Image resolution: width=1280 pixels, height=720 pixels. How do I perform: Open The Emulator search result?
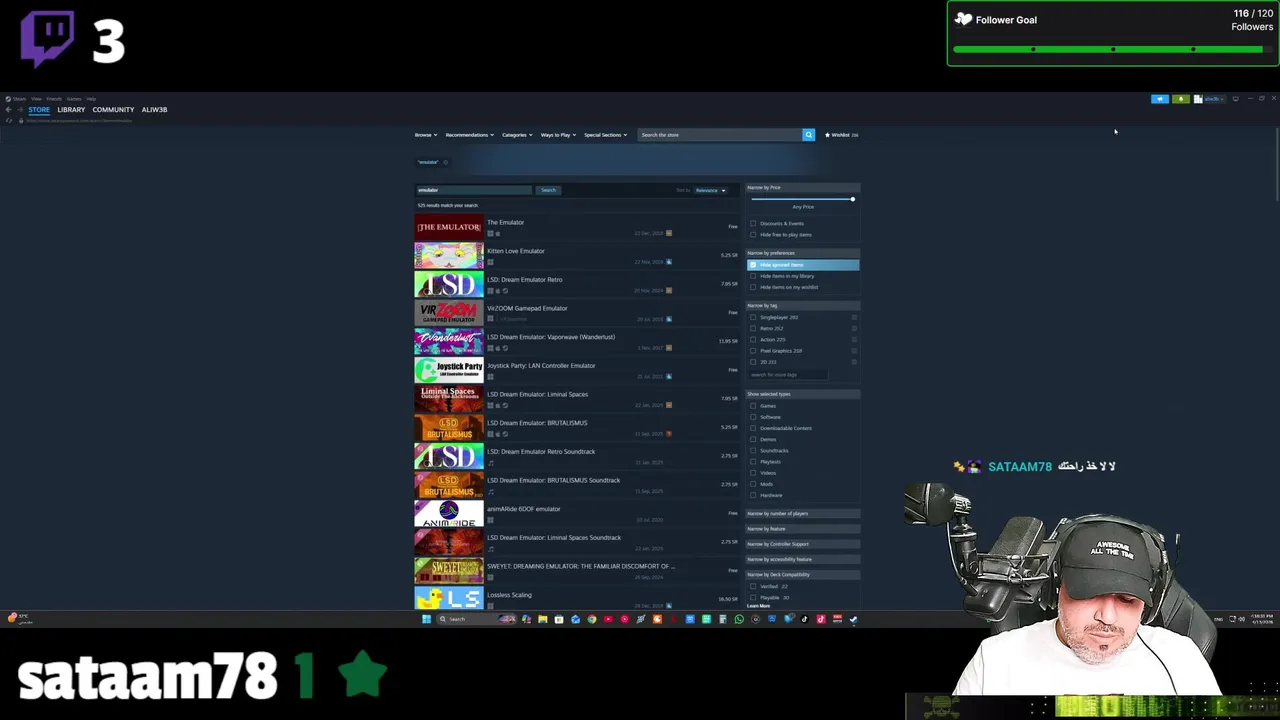coord(575,227)
